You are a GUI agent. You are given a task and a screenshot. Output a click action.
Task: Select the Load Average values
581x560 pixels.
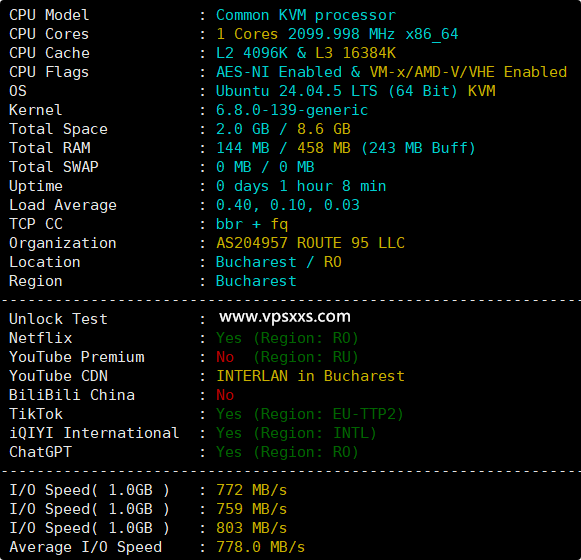point(288,205)
